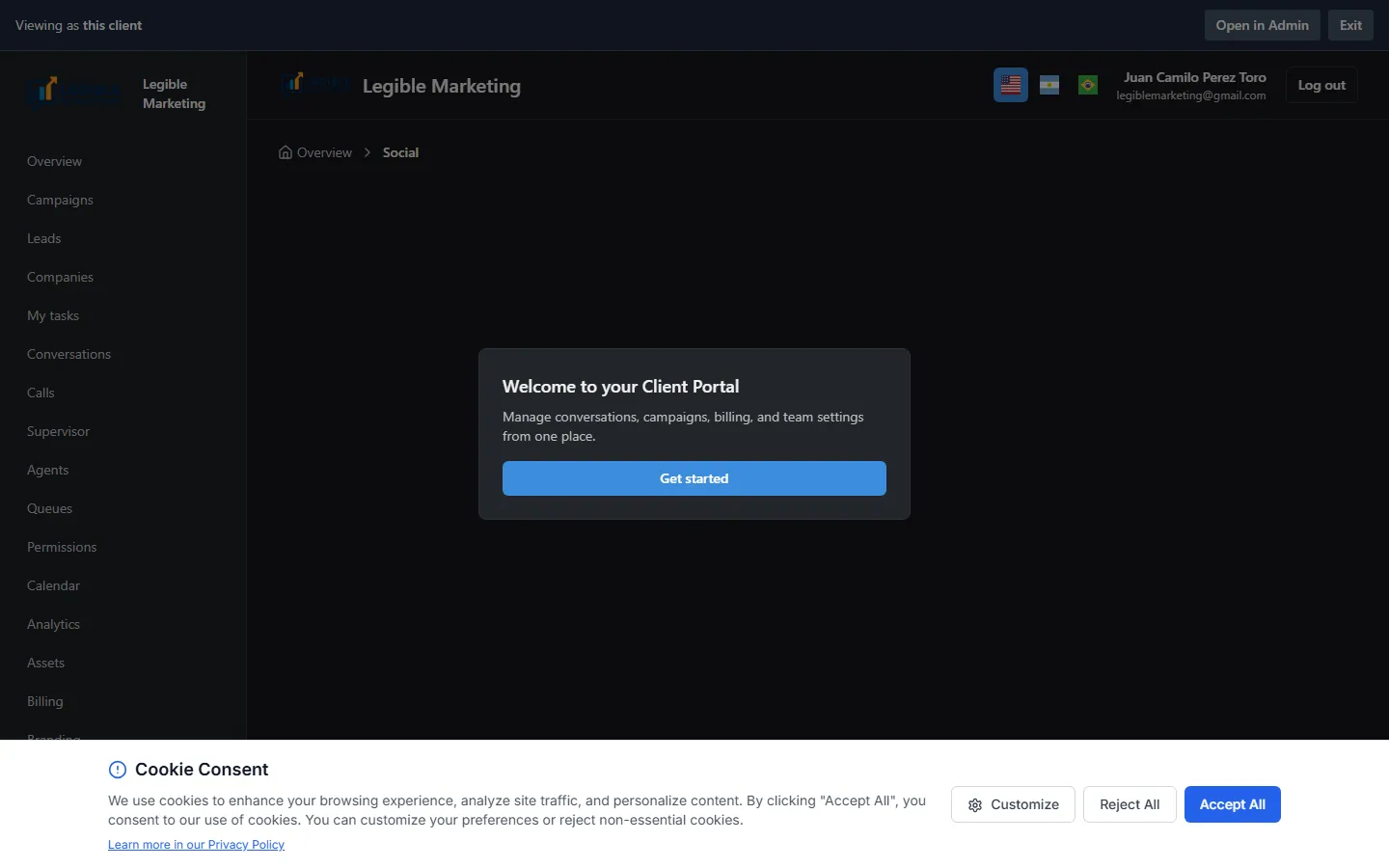Image resolution: width=1389 pixels, height=868 pixels.
Task: Exit the client view
Action: [1350, 25]
